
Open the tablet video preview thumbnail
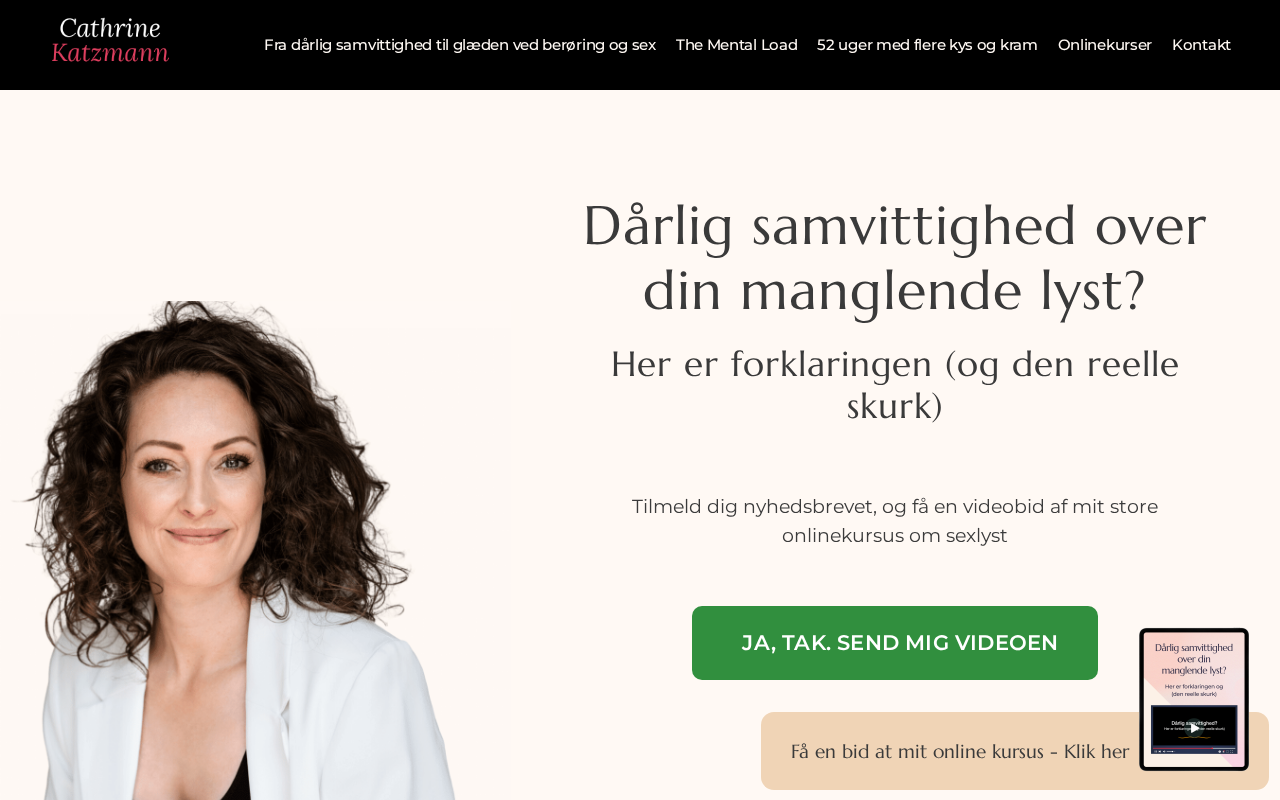click(1194, 729)
